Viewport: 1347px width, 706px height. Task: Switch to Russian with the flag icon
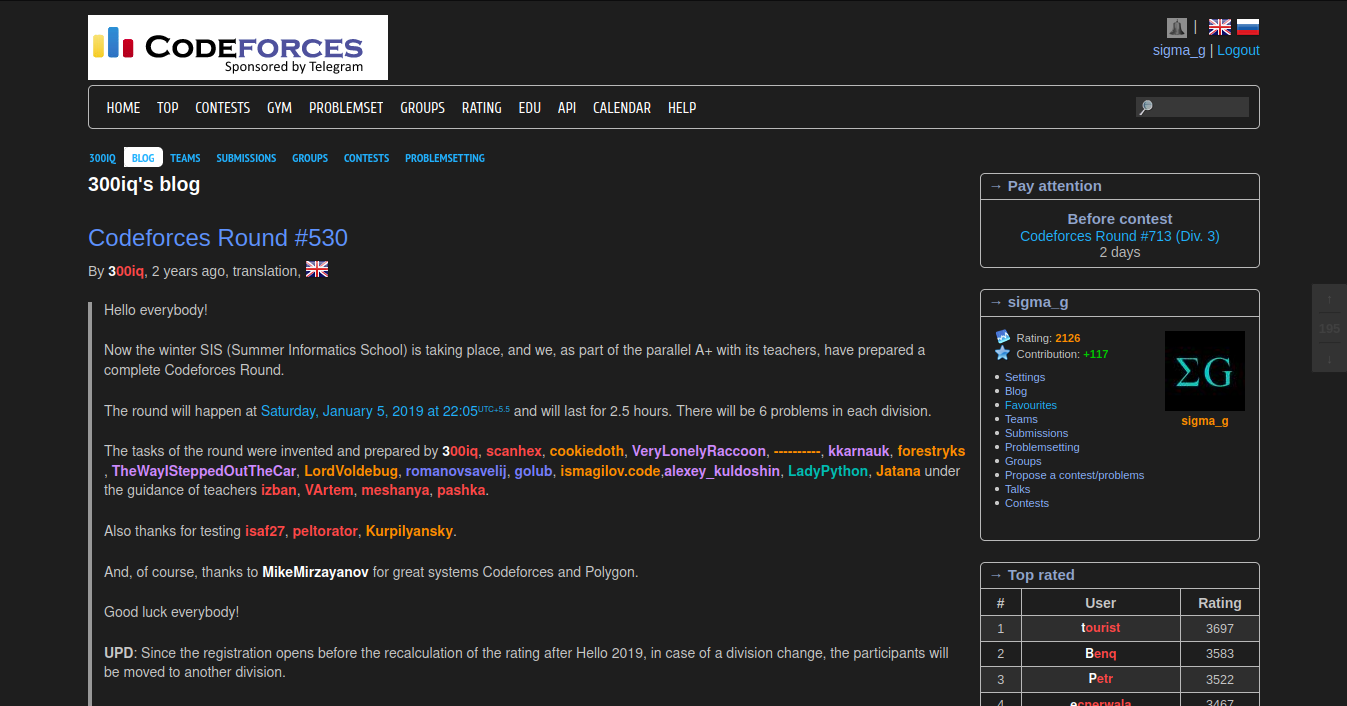[x=1248, y=27]
